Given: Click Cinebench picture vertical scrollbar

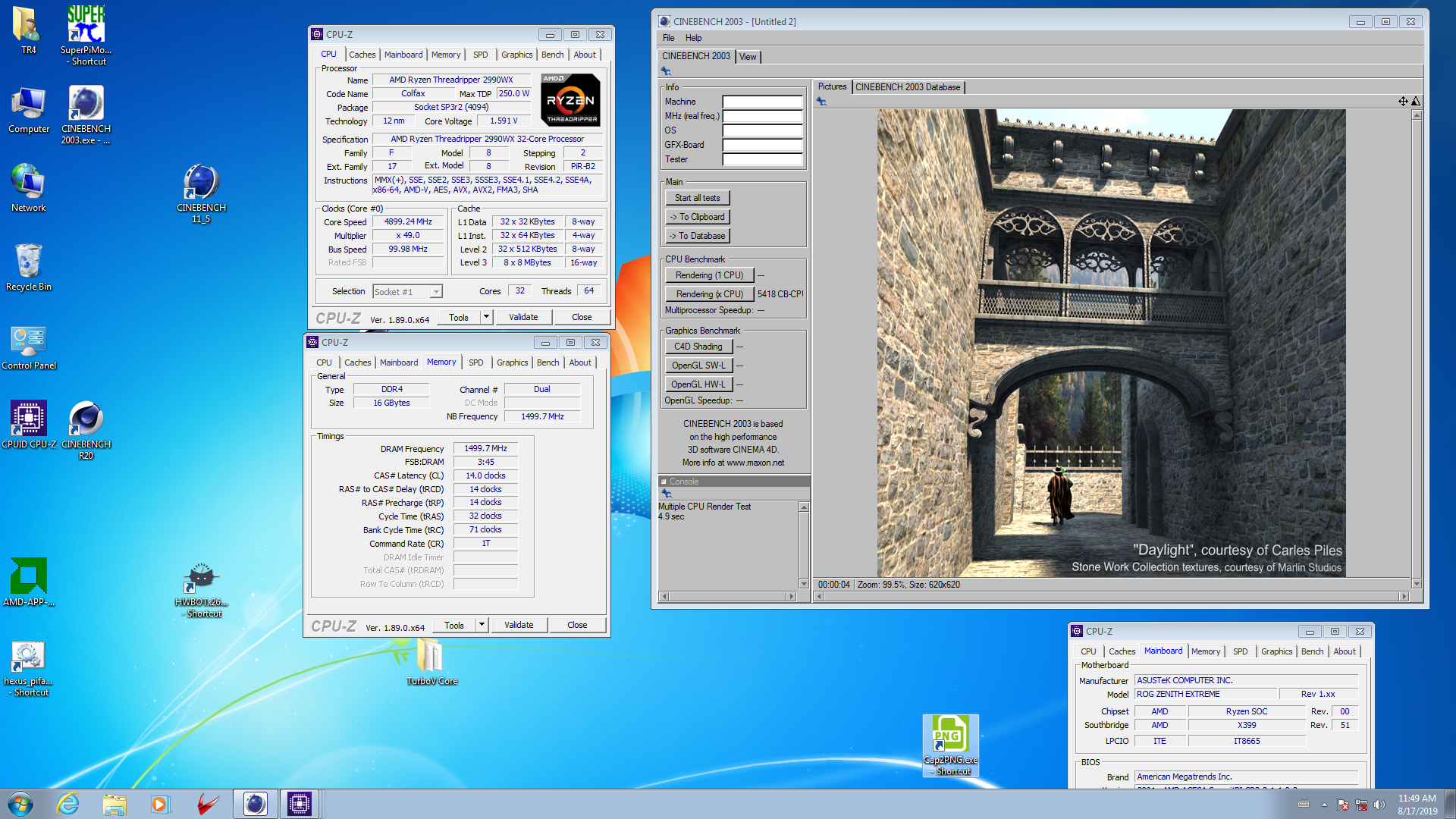Looking at the screenshot, I should [1416, 350].
